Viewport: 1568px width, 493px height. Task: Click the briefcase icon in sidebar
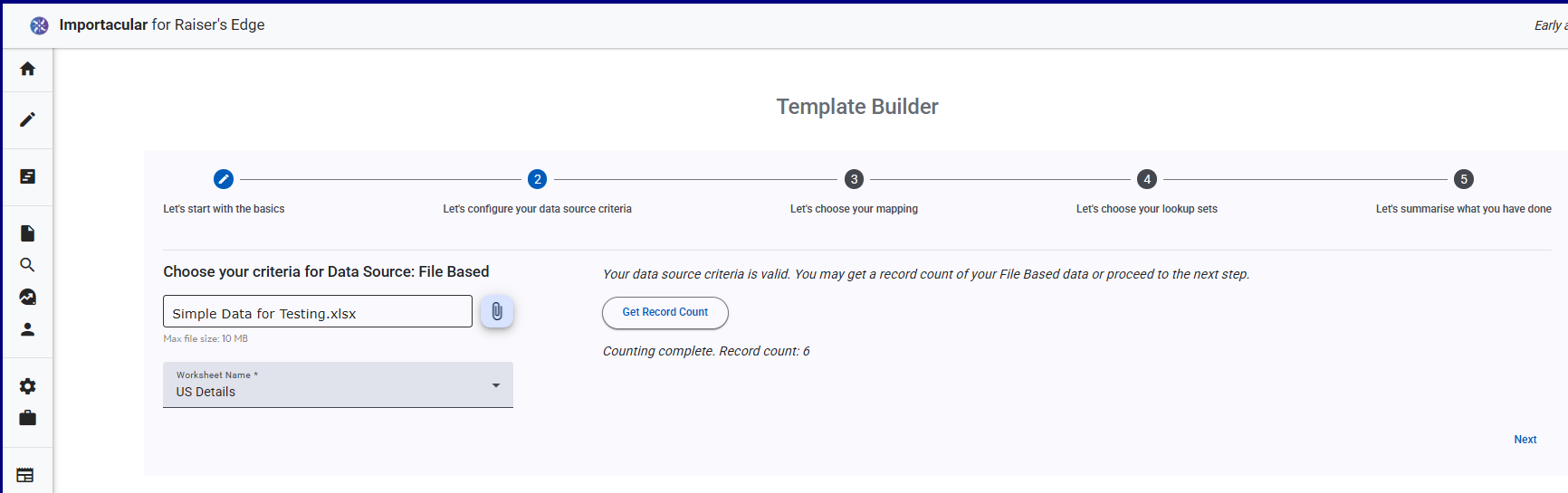pos(28,418)
